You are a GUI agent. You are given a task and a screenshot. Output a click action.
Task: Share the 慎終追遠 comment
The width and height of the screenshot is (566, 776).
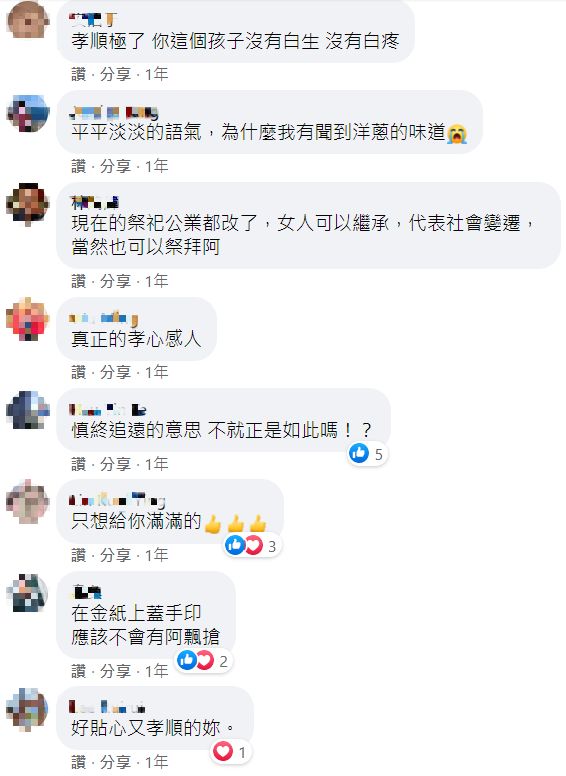tap(115, 464)
